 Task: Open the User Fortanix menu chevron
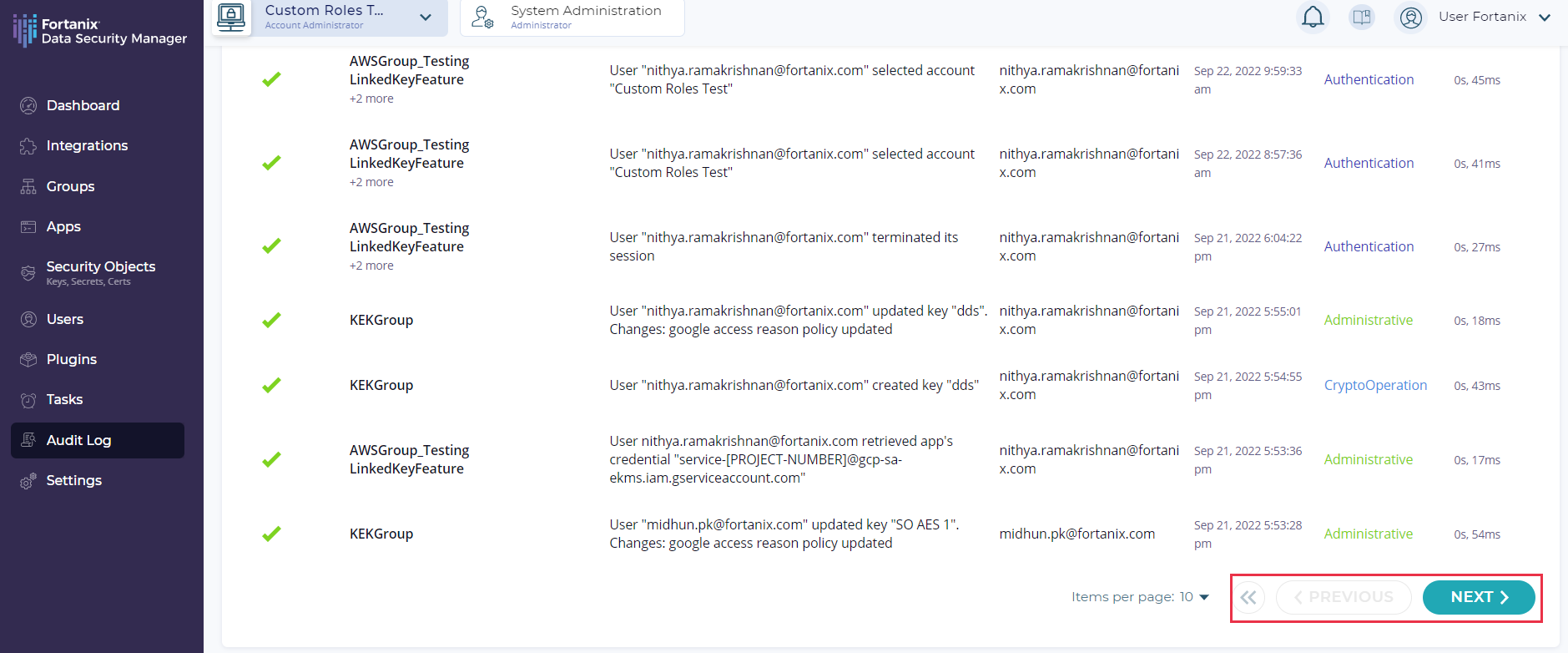point(1545,18)
